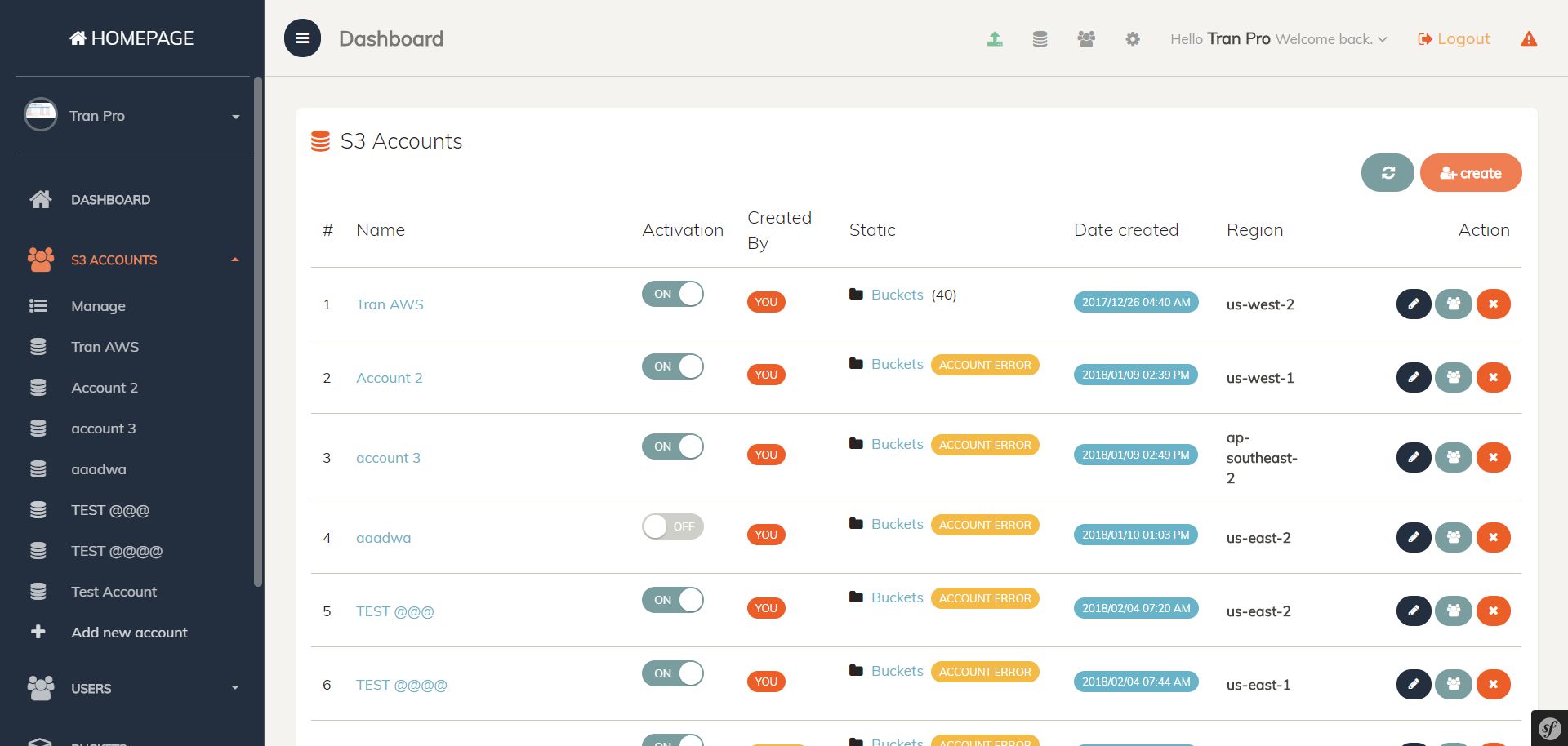The width and height of the screenshot is (1568, 746).
Task: Toggle activation for TEST @@@ account
Action: tap(672, 600)
